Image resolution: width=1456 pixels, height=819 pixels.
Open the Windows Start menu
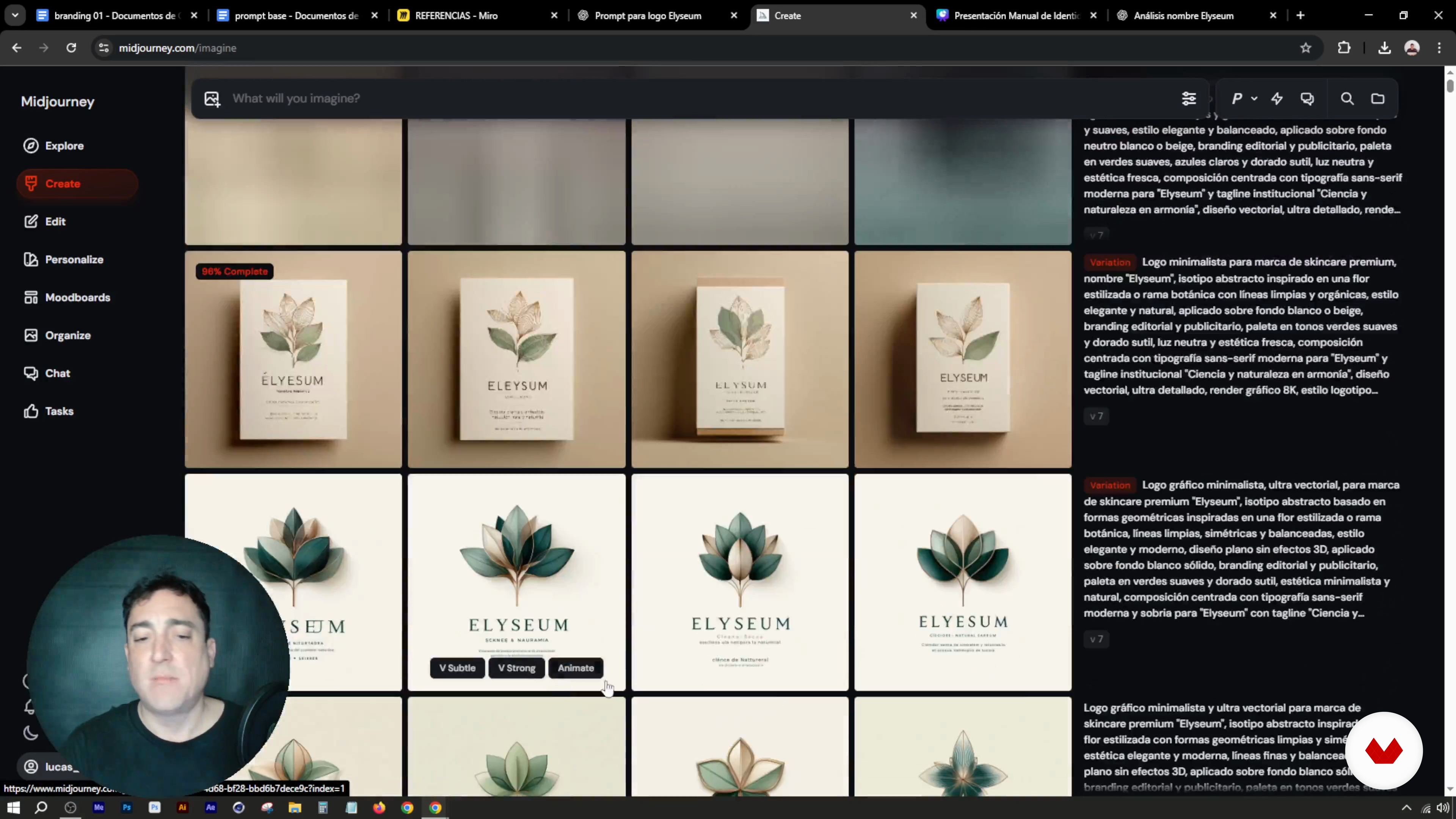point(14,808)
